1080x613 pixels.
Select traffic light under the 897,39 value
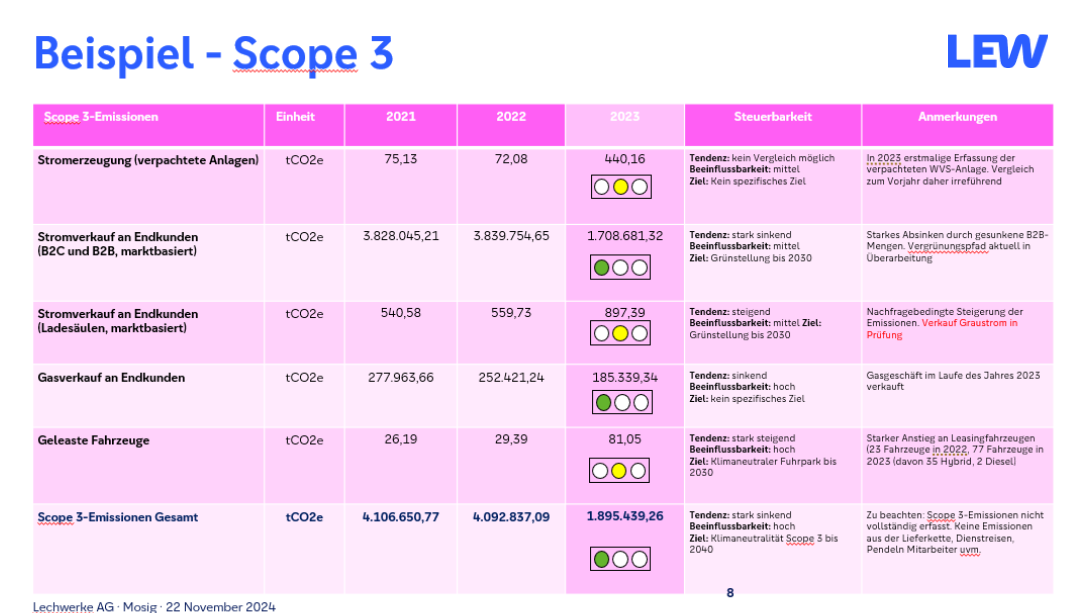pos(621,333)
